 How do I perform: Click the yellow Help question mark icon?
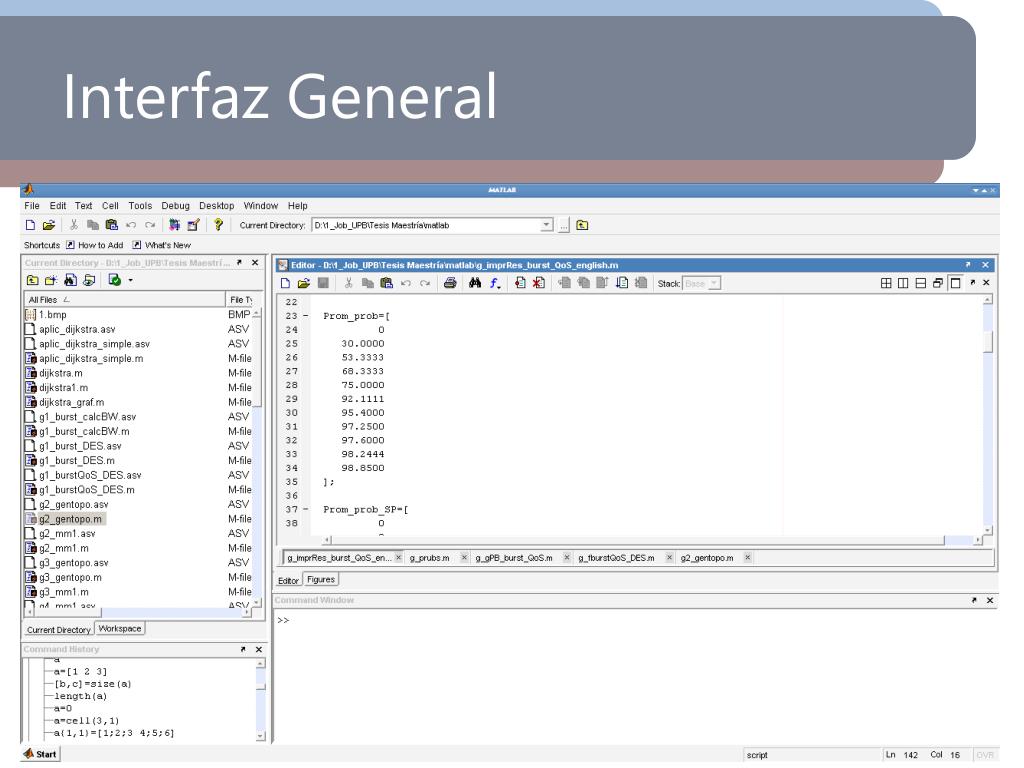click(x=218, y=225)
